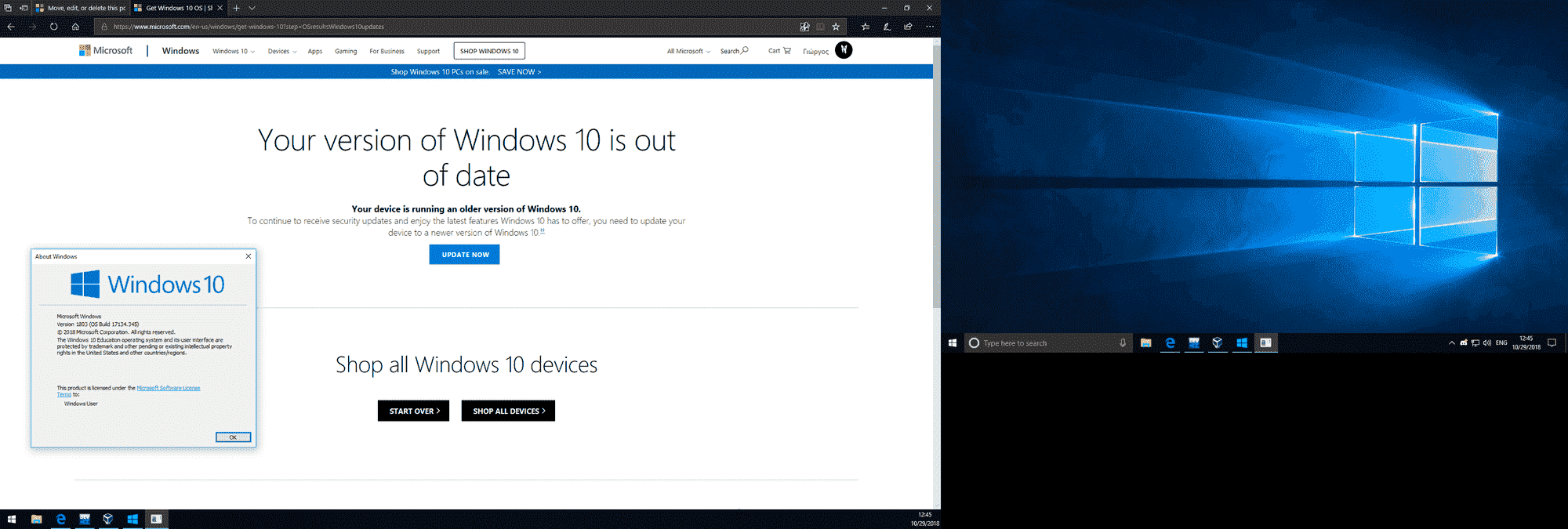Click the scrollbar down arrow

tap(936, 505)
